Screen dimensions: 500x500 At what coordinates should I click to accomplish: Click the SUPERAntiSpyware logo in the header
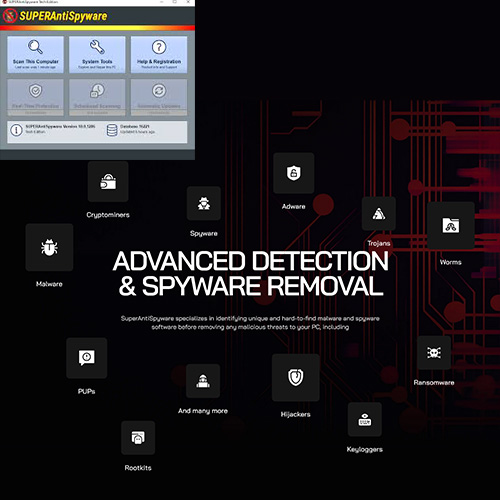tap(55, 16)
